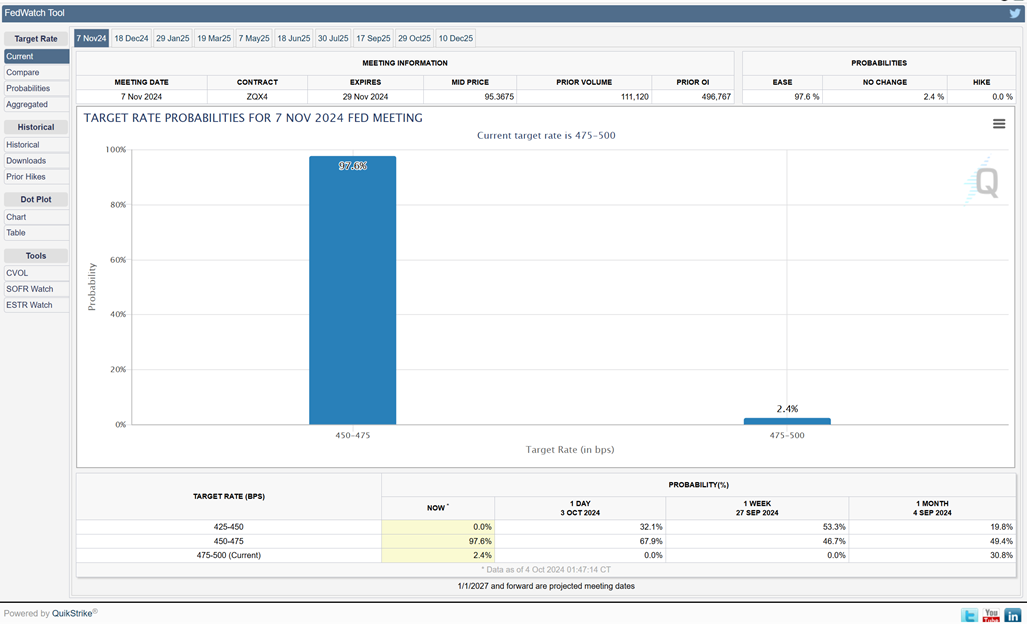Click the QuikStrike Q logo watermark

[x=984, y=182]
